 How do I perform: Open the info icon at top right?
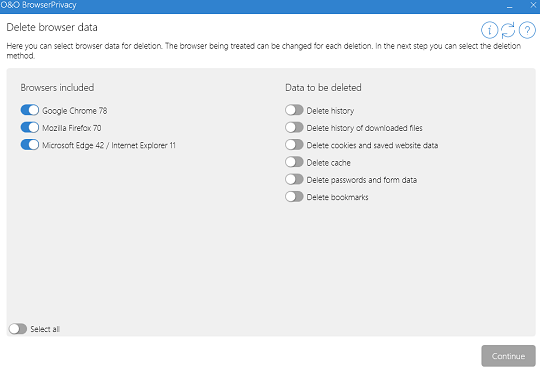[x=489, y=30]
